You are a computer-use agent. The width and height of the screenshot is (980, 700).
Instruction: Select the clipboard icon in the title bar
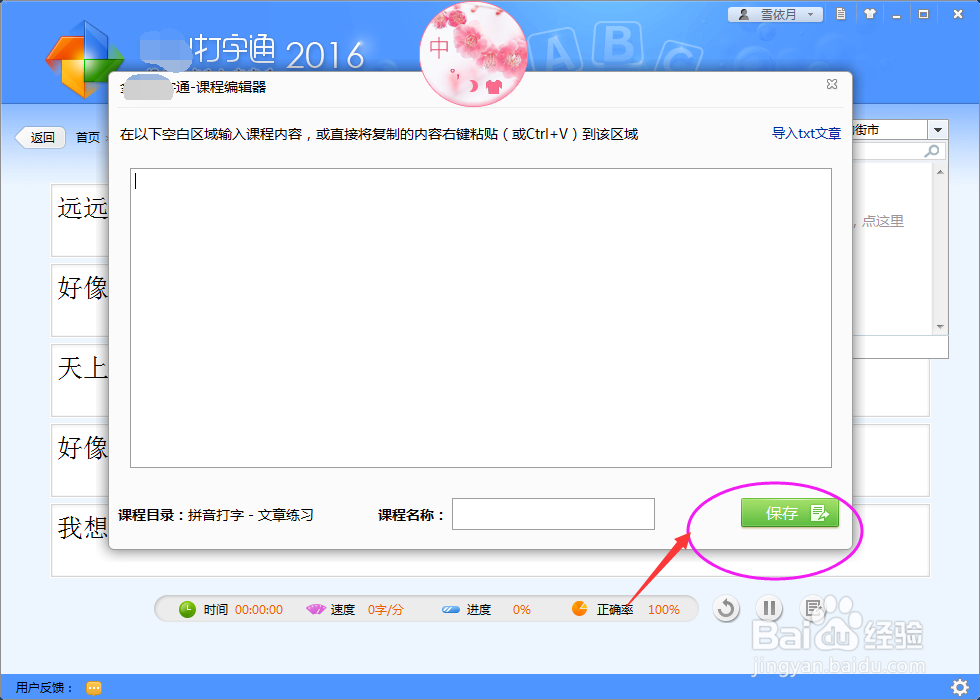click(840, 13)
